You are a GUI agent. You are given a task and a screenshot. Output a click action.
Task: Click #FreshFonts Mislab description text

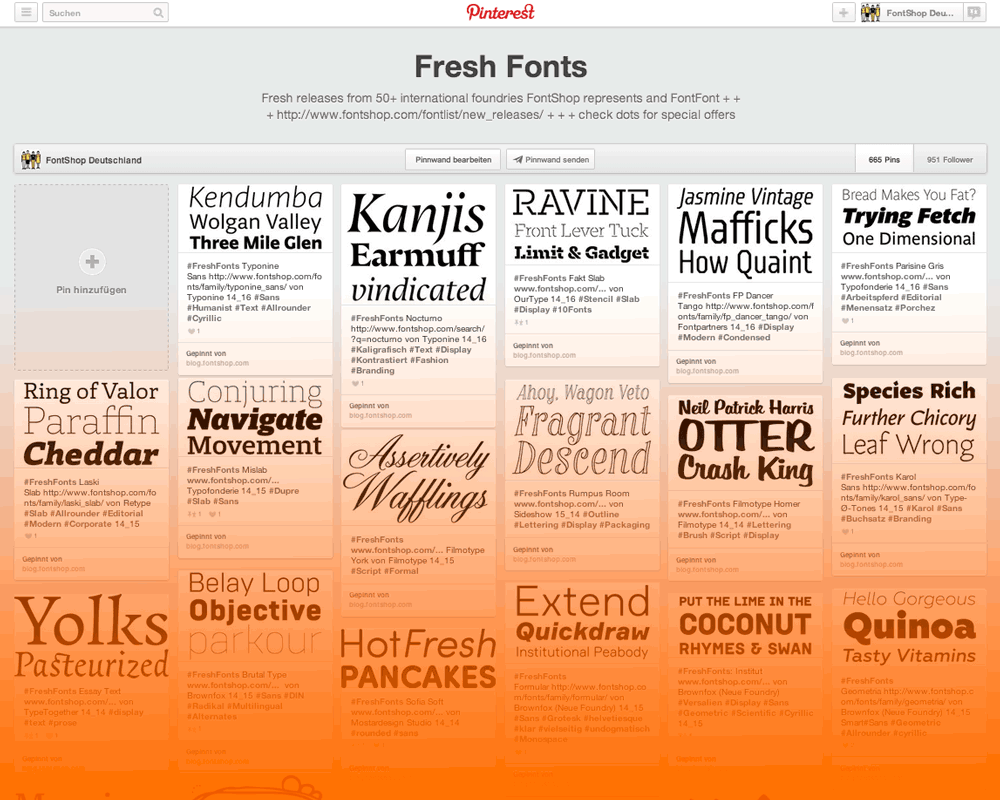coord(243,485)
